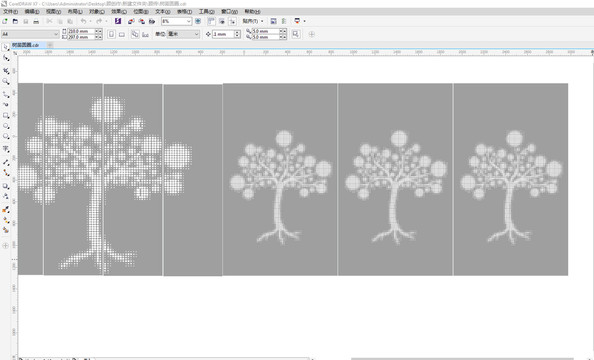
Task: Select the Interactive Fill tool
Action: 6,220
